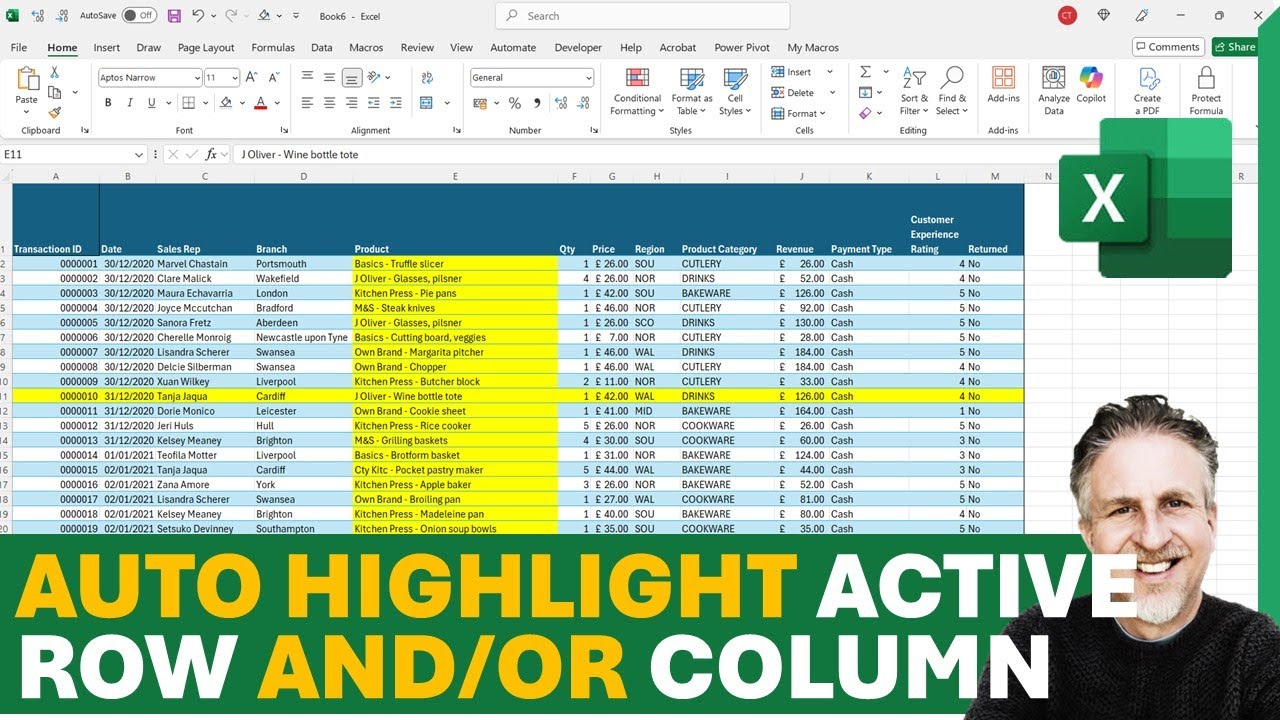Select column E header

point(455,176)
